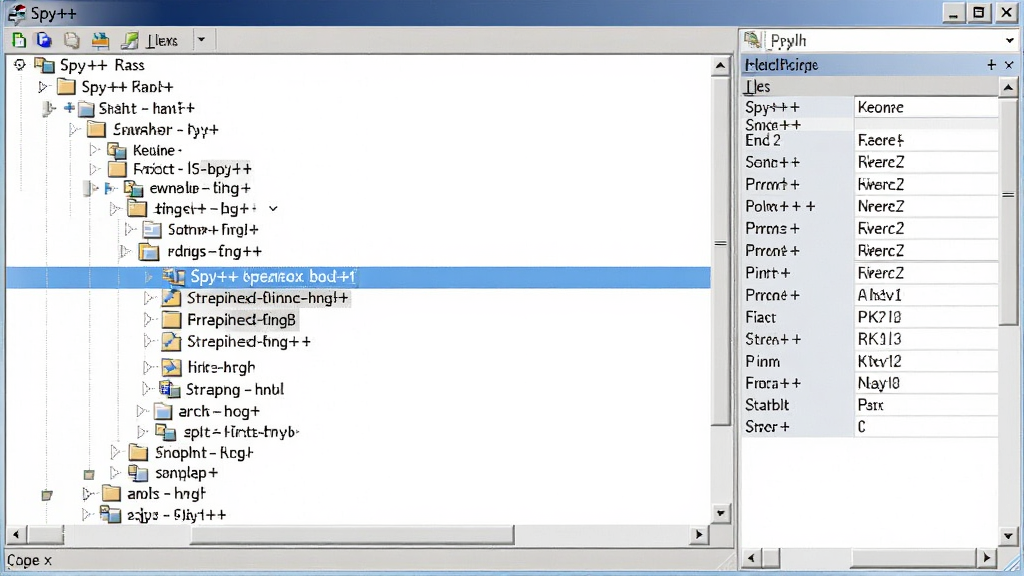This screenshot has width=1024, height=576.
Task: Click the Alhav1 value cell
Action: [926, 295]
